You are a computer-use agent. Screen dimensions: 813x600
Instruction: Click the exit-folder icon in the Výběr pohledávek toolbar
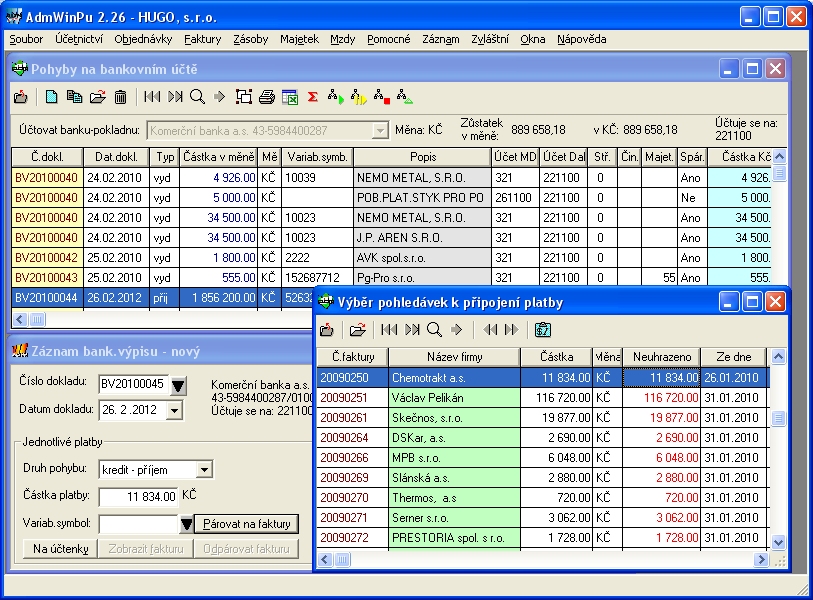[x=327, y=330]
